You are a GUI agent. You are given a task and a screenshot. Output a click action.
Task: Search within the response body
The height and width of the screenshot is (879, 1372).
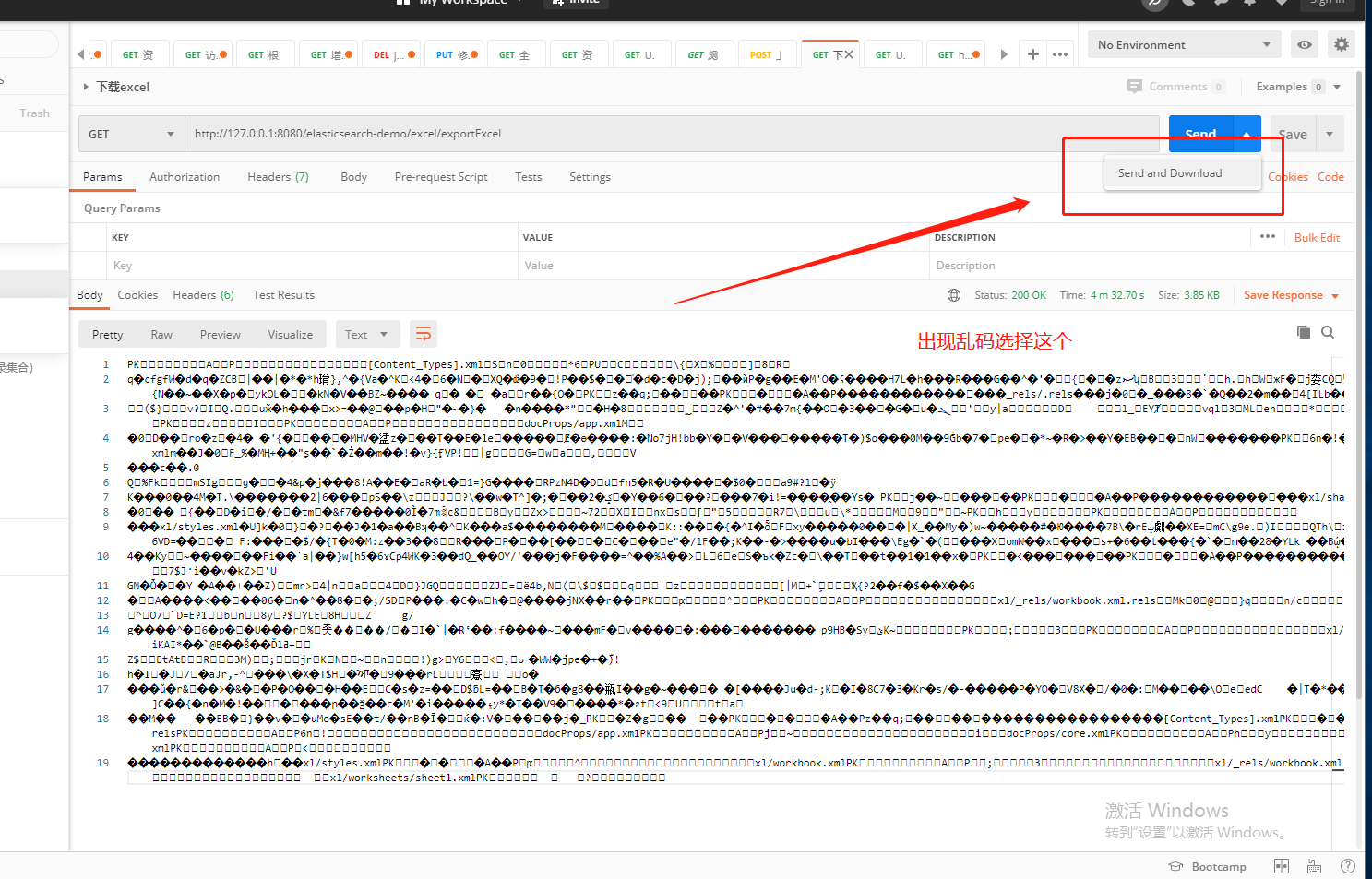(1328, 332)
